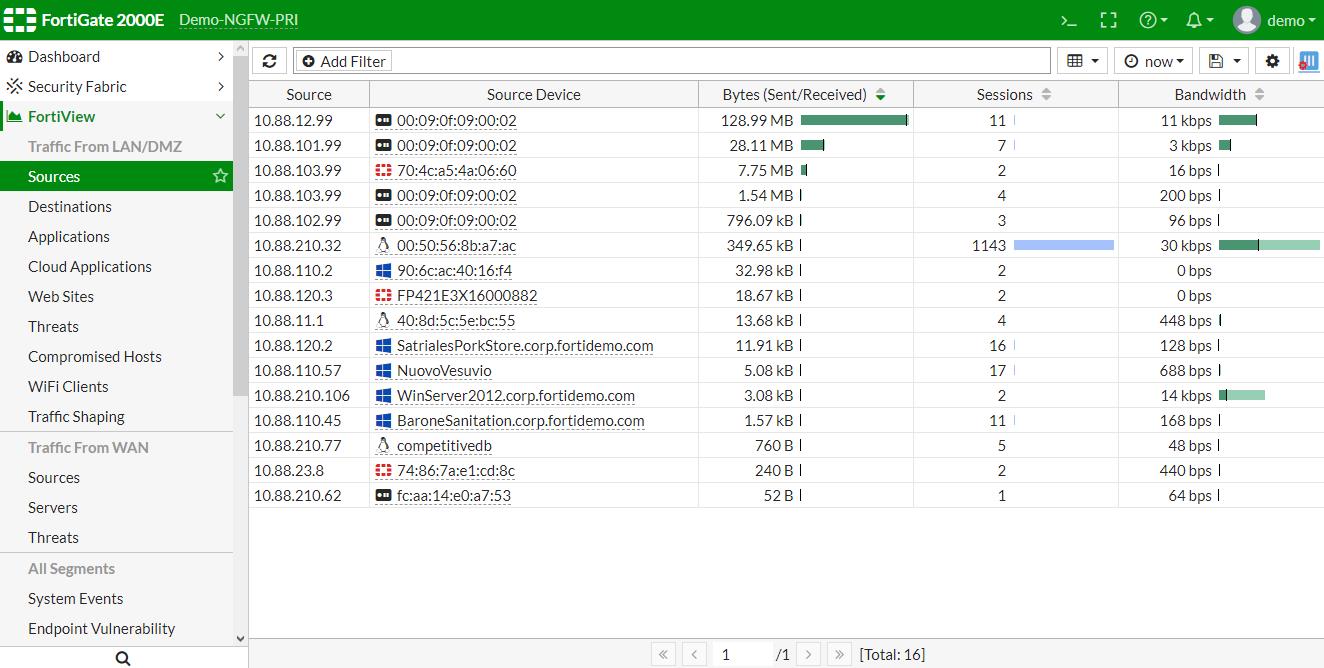Open the demo user account menu
Image resolution: width=1324 pixels, height=668 pixels.
pyautogui.click(x=1274, y=20)
